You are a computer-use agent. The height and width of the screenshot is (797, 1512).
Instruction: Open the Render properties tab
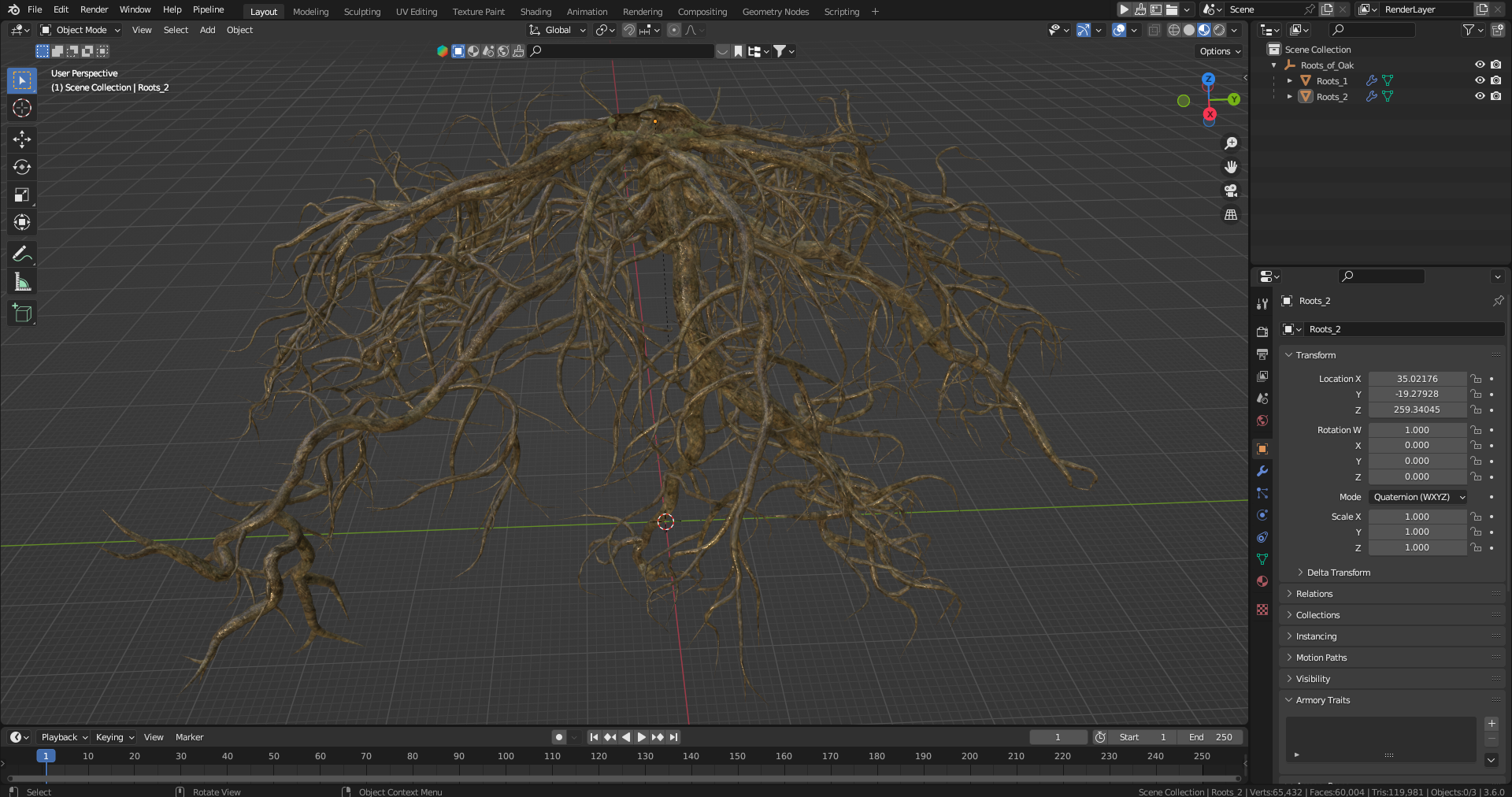[1262, 332]
